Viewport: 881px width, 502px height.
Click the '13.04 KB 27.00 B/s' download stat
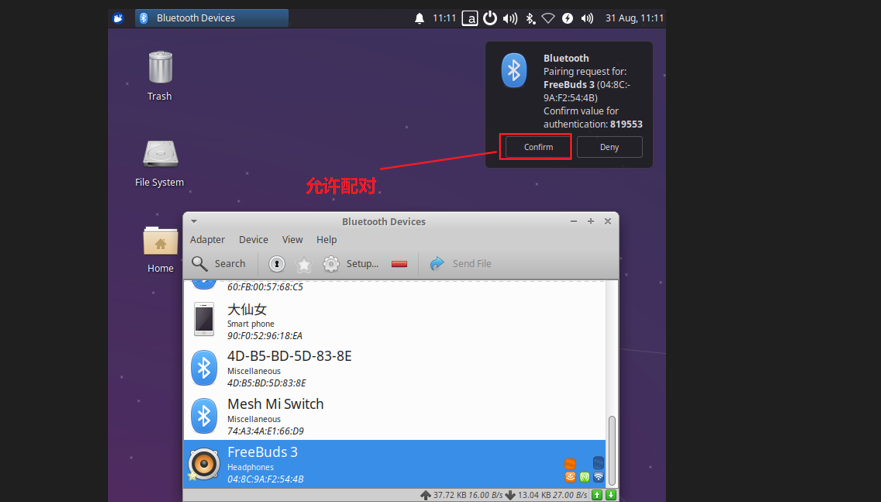tap(552, 495)
